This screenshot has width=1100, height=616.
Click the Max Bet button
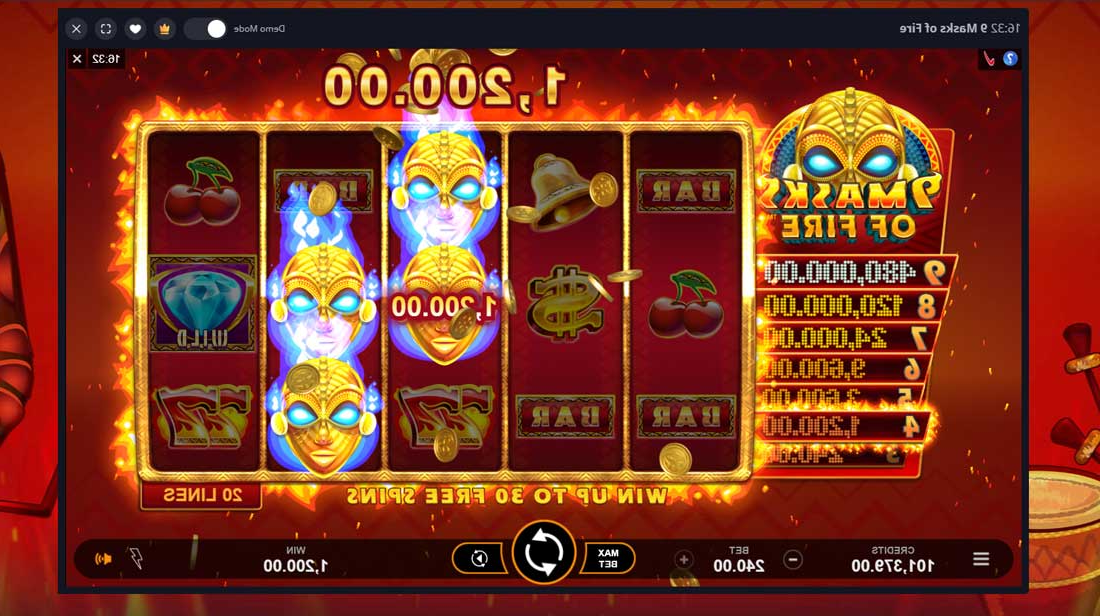608,558
